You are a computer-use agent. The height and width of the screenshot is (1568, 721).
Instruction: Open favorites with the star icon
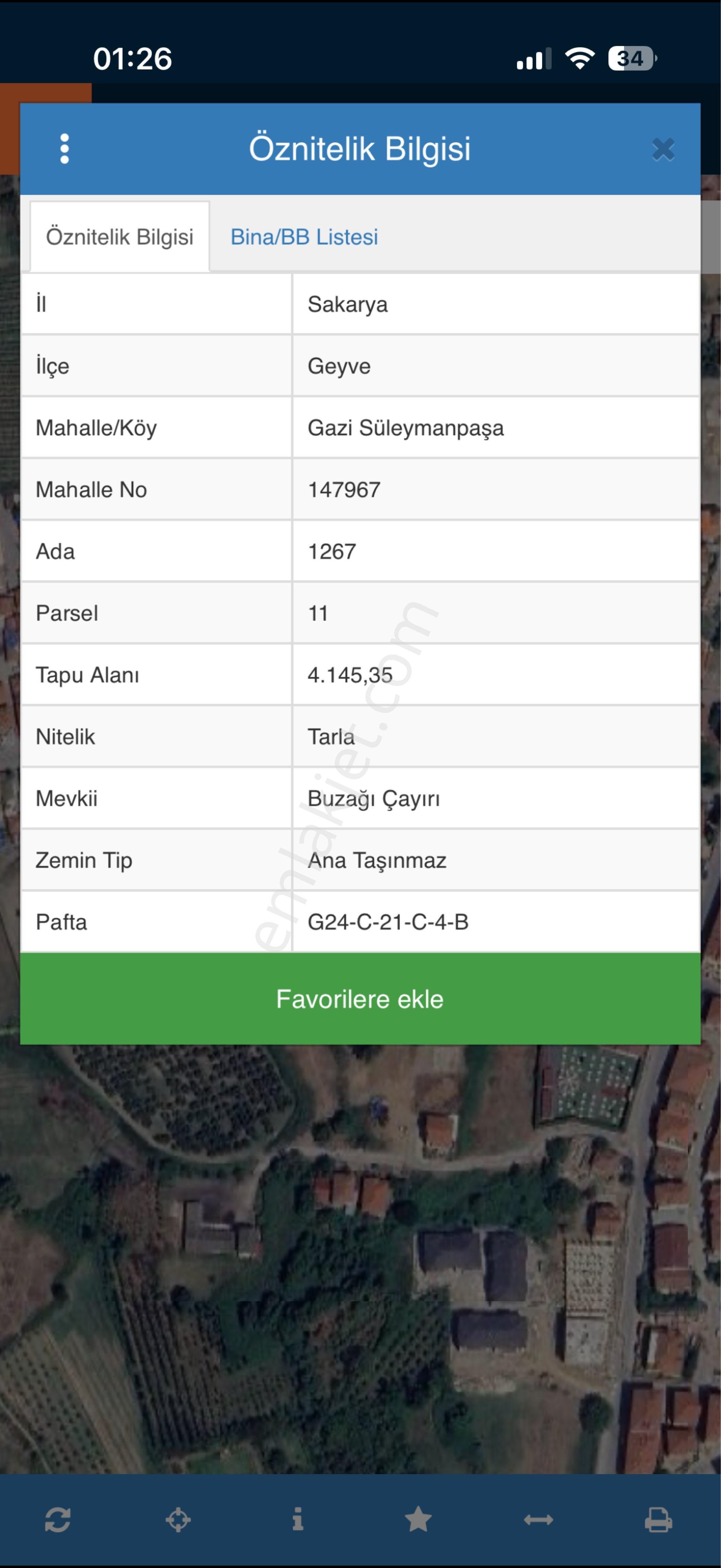tap(418, 1519)
